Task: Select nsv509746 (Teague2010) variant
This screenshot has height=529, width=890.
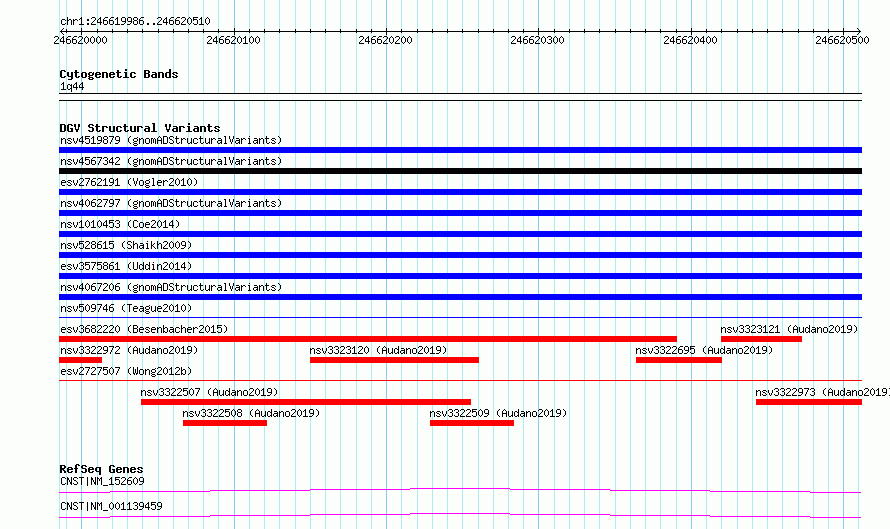Action: pos(126,308)
